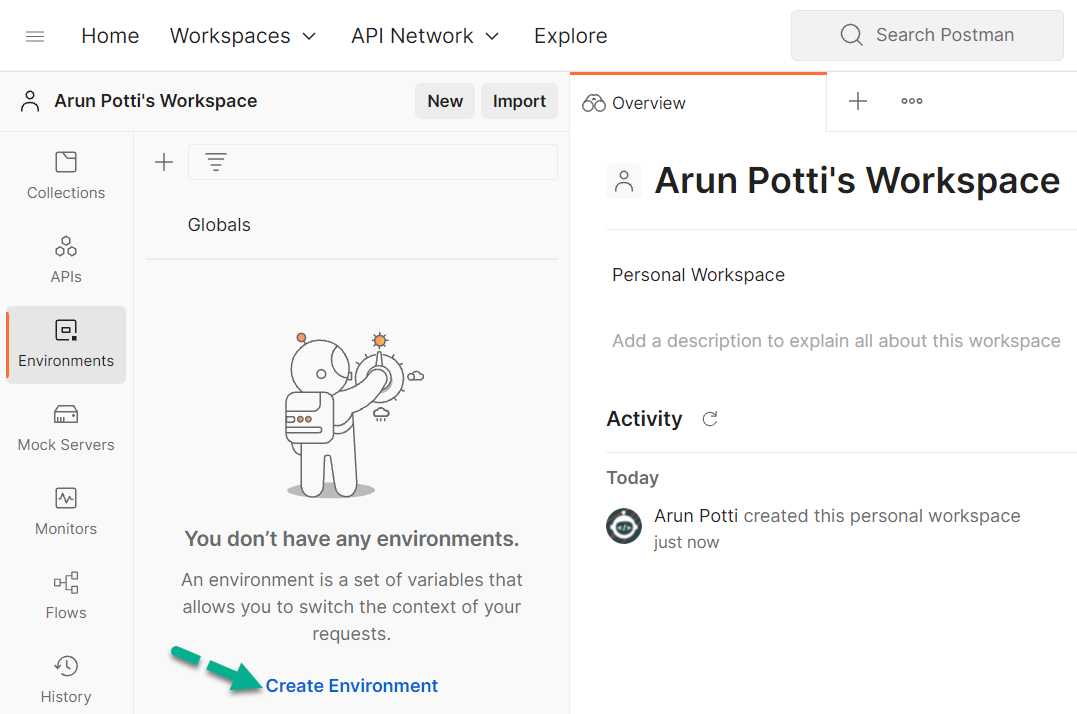Image resolution: width=1077 pixels, height=714 pixels.
Task: Open the Environments panel
Action: point(65,344)
